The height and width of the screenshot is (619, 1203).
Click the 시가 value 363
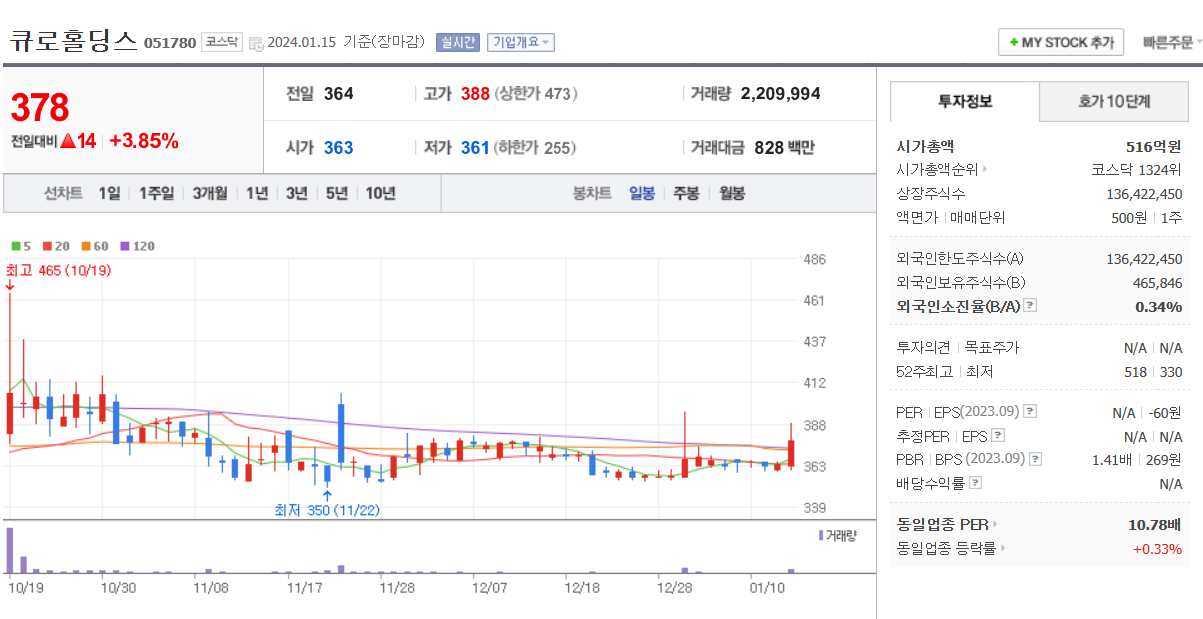point(338,147)
